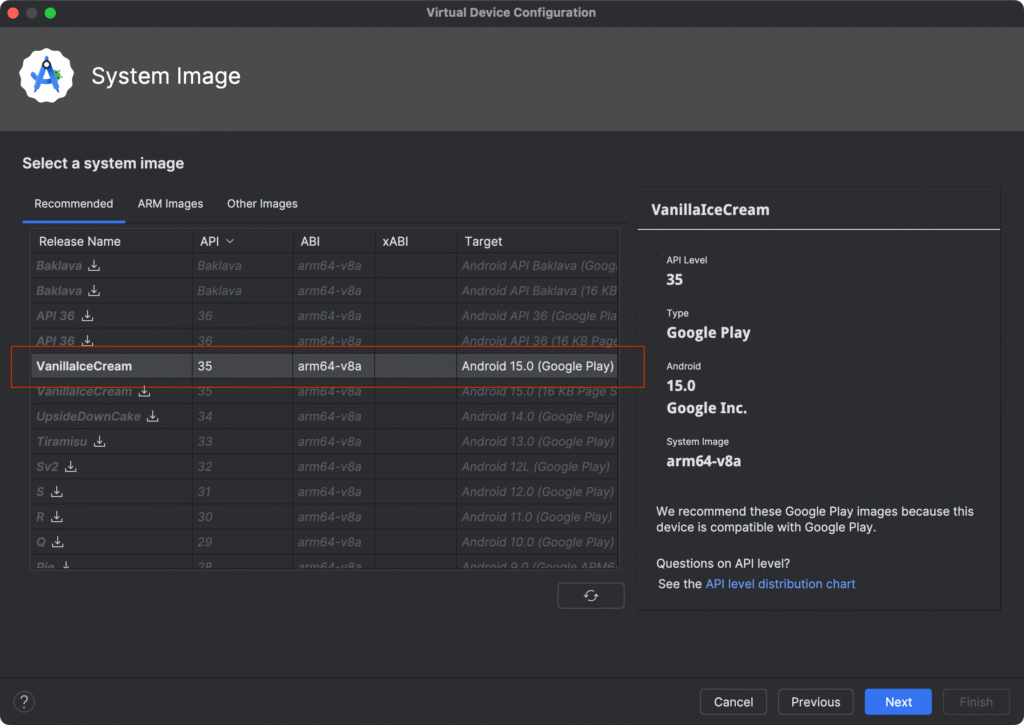Open help via question mark icon

[x=26, y=701]
